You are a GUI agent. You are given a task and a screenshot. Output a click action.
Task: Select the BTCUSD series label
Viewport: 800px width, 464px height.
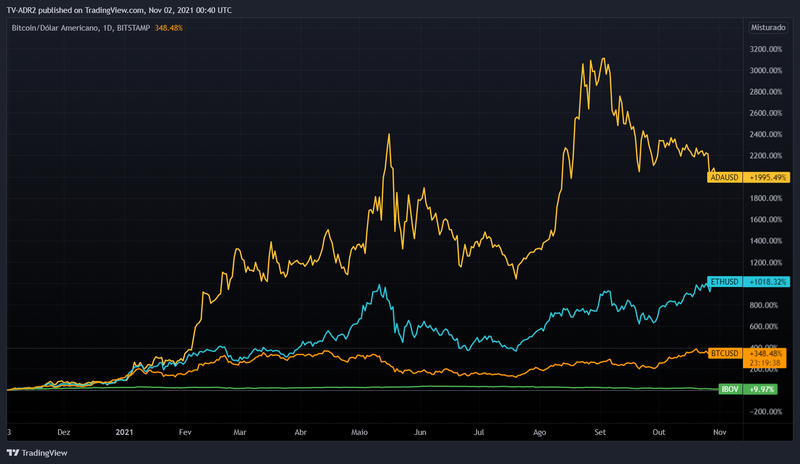[724, 353]
